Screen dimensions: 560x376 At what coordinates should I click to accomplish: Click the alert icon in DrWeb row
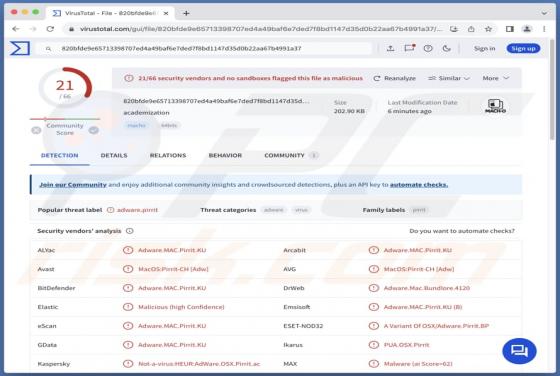coord(374,288)
